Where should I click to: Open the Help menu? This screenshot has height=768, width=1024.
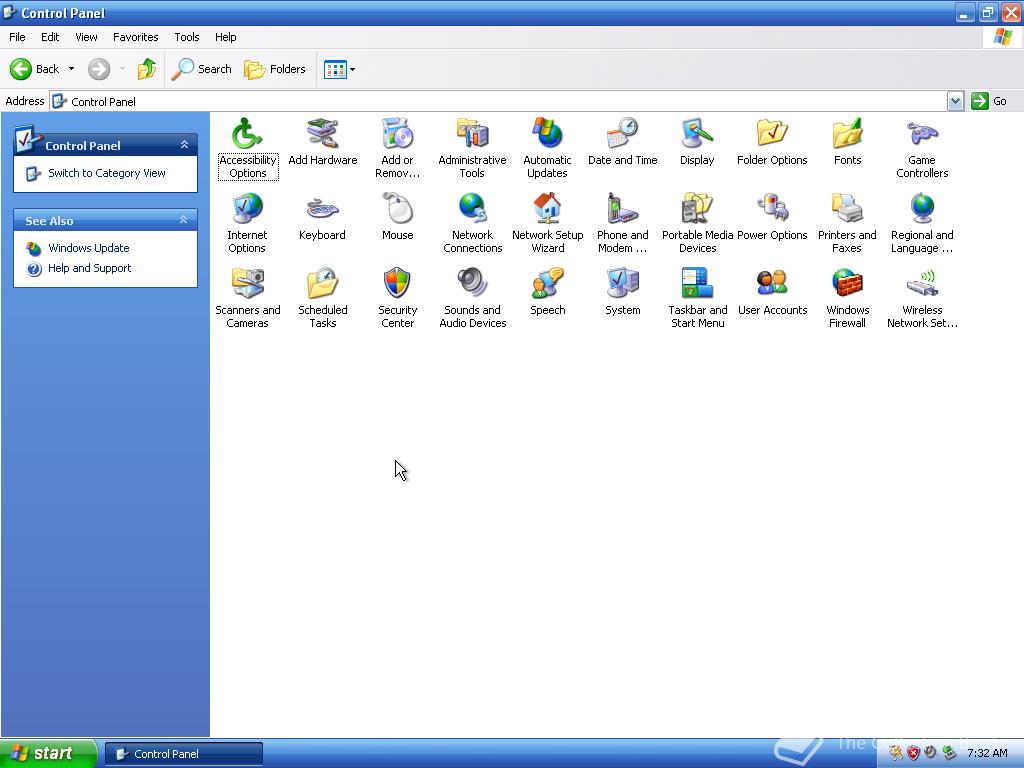click(225, 37)
